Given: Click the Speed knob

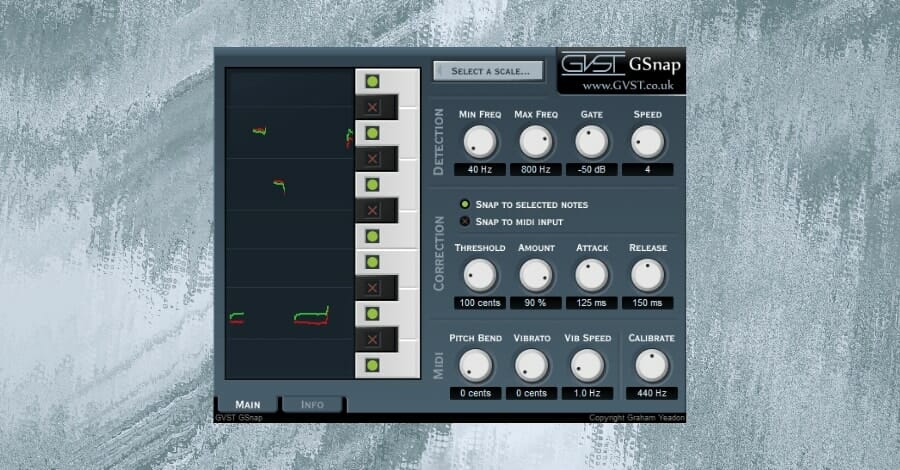Looking at the screenshot, I should 647,142.
